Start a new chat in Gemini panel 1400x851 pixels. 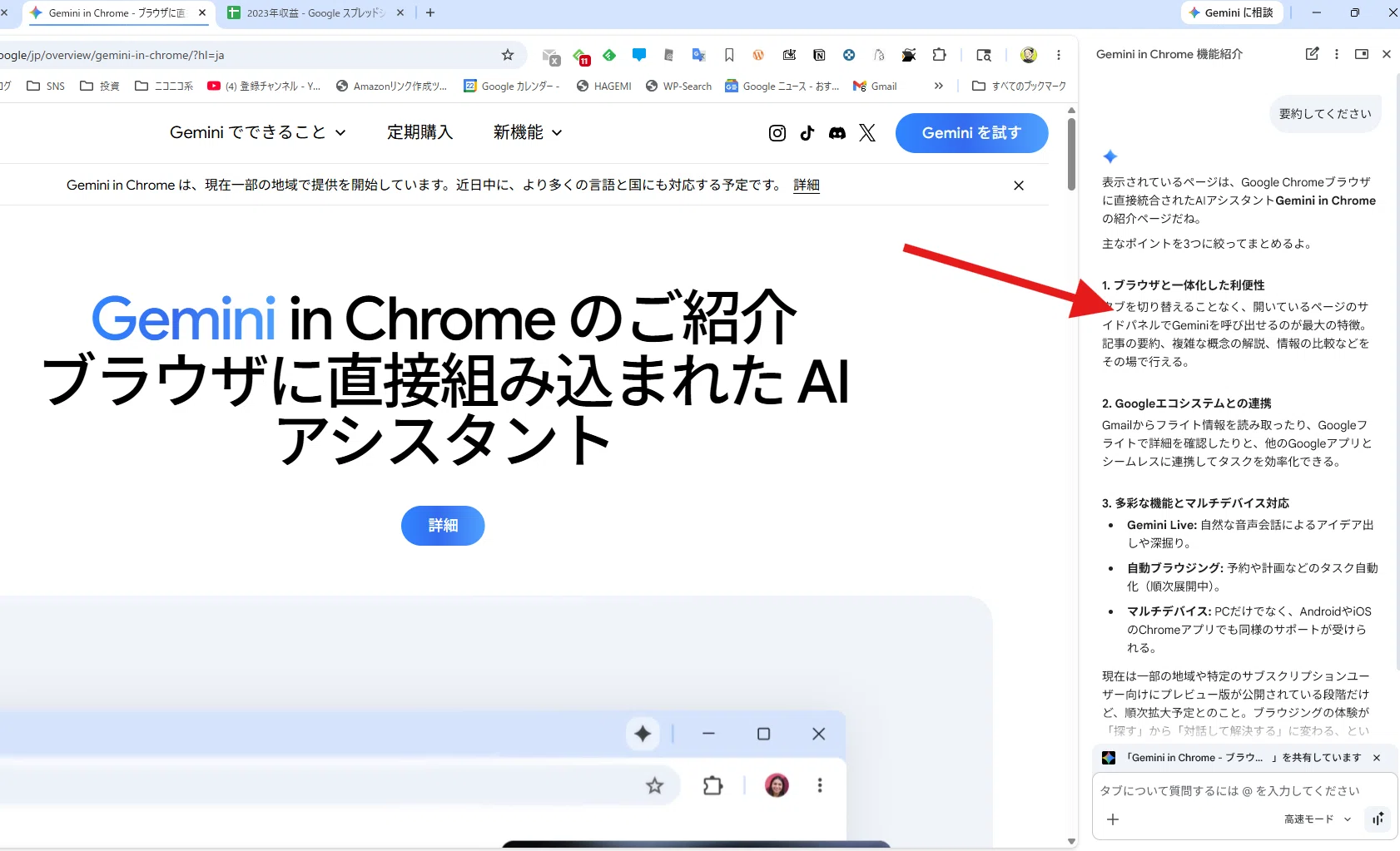pyautogui.click(x=1313, y=54)
